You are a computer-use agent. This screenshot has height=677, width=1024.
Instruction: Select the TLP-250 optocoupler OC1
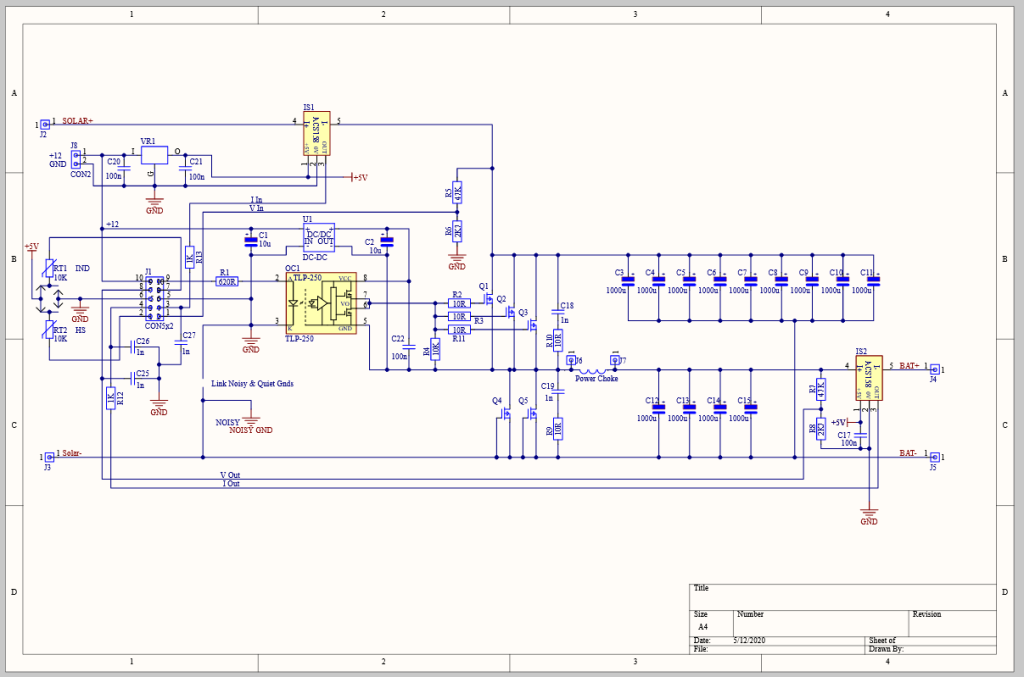pos(321,302)
